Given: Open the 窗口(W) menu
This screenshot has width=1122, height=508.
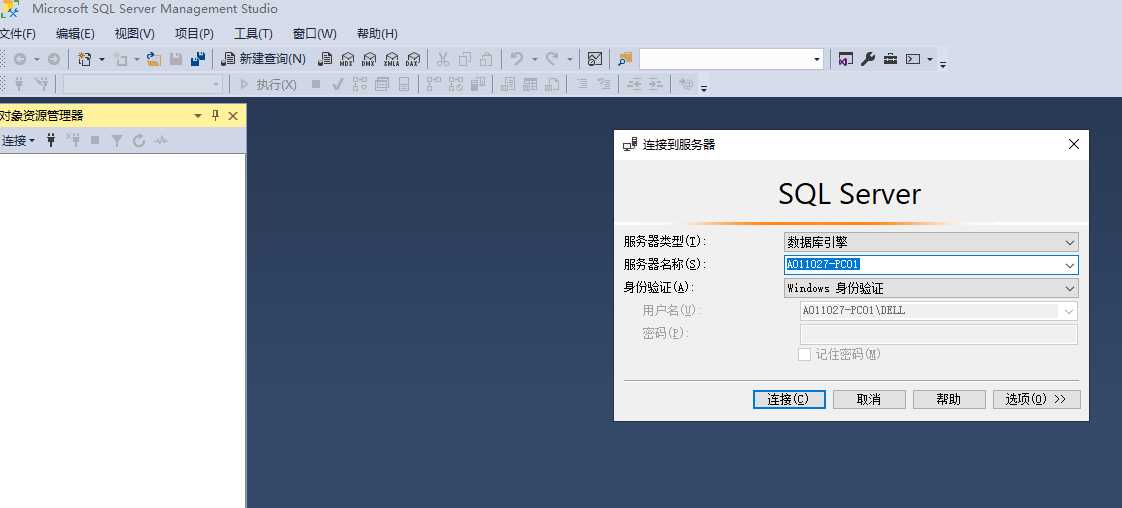Looking at the screenshot, I should pyautogui.click(x=315, y=34).
